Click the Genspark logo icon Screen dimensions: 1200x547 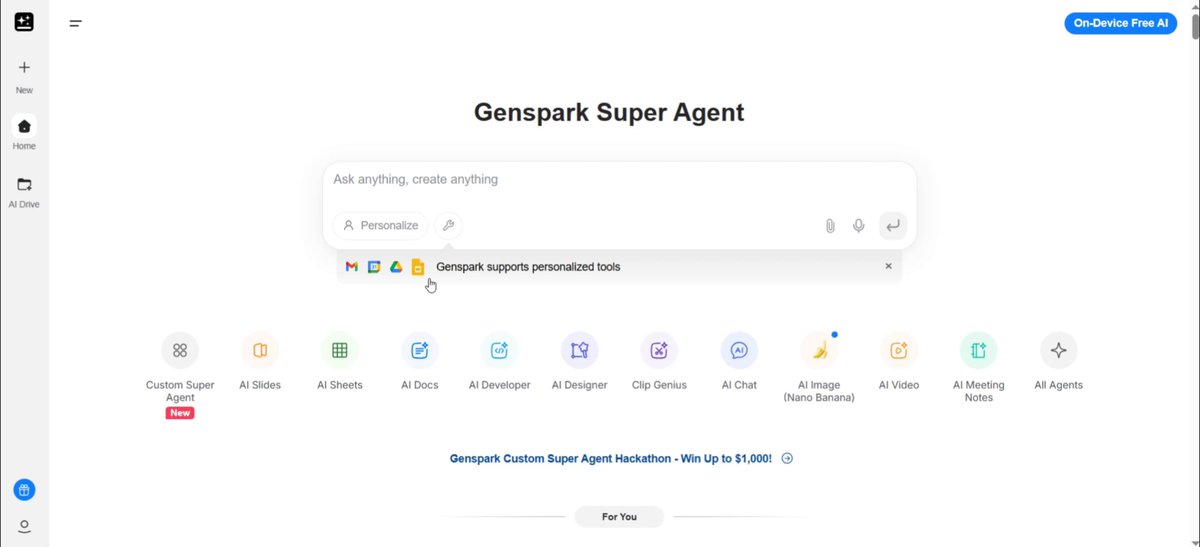point(24,22)
